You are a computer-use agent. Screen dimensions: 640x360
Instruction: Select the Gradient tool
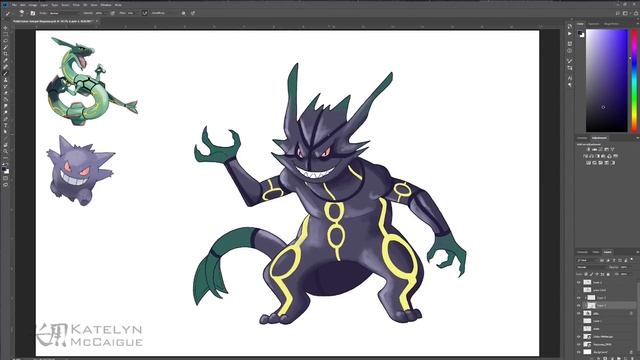[x=5, y=99]
